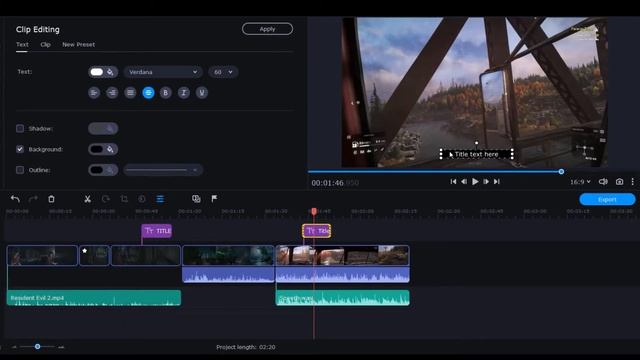Viewport: 640px width, 360px height.
Task: Switch to the Text tab
Action: (22, 44)
